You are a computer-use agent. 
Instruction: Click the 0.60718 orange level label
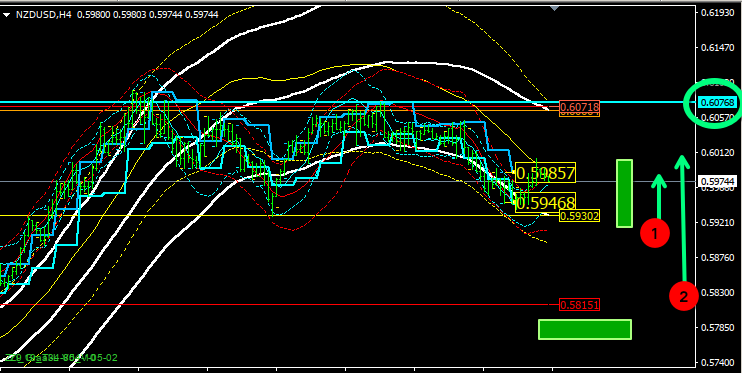click(x=579, y=108)
